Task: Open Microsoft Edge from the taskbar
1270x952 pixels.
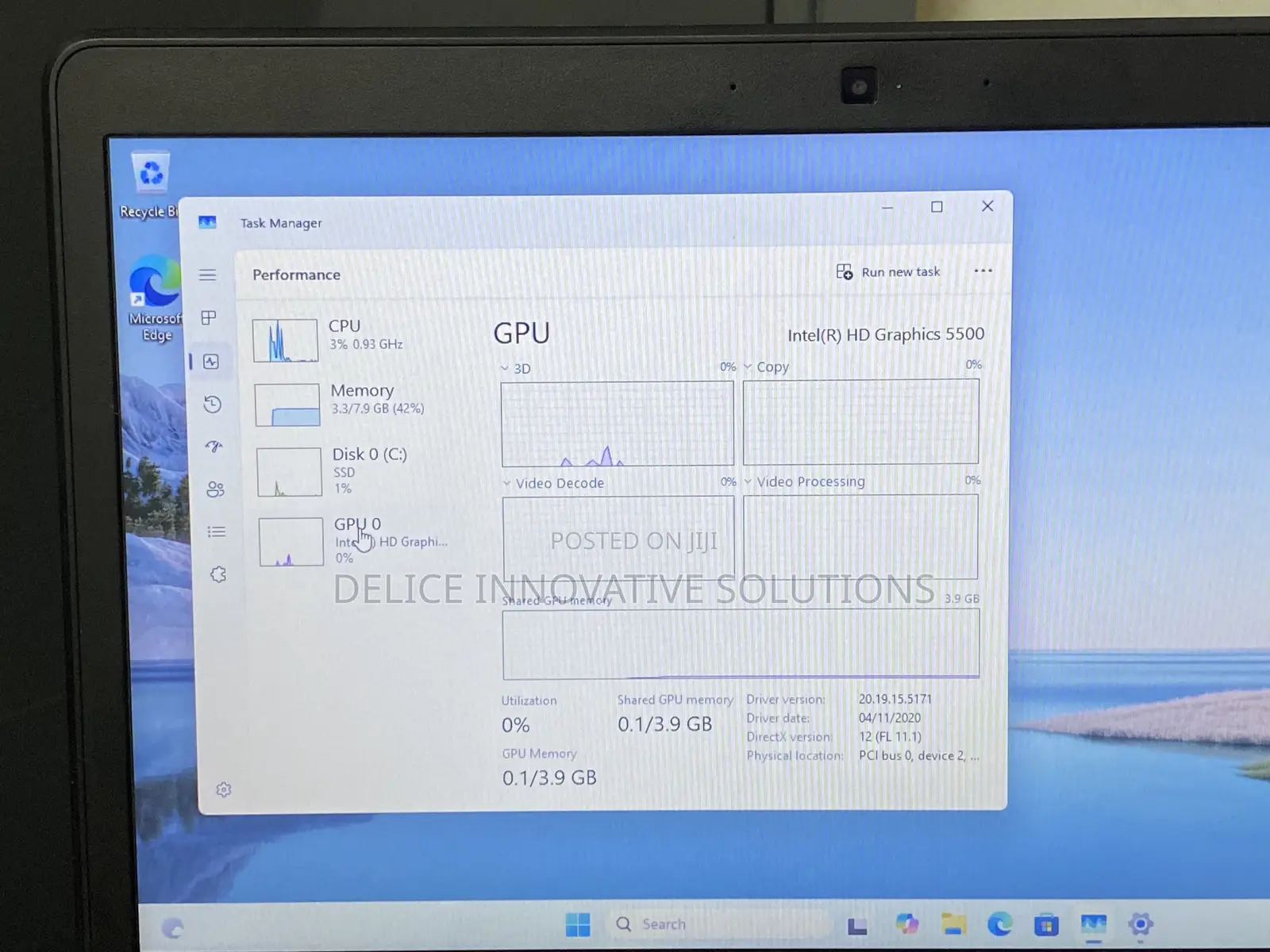Action: click(x=1000, y=924)
